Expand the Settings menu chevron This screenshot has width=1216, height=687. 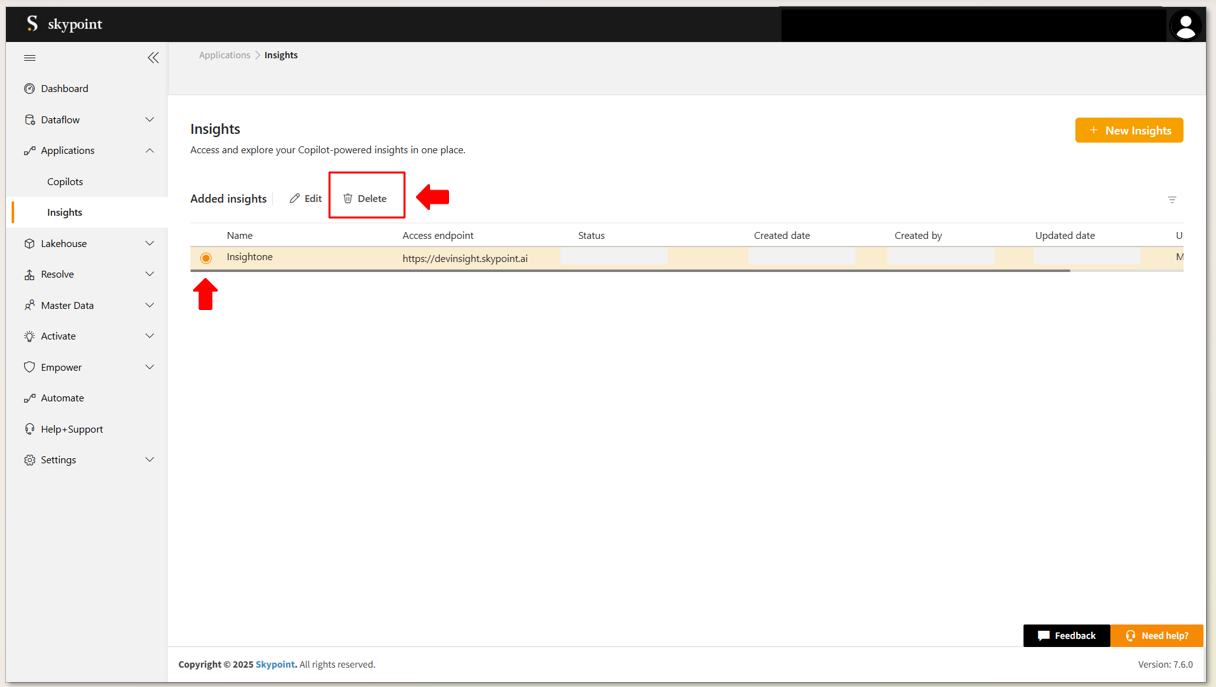pyautogui.click(x=150, y=460)
